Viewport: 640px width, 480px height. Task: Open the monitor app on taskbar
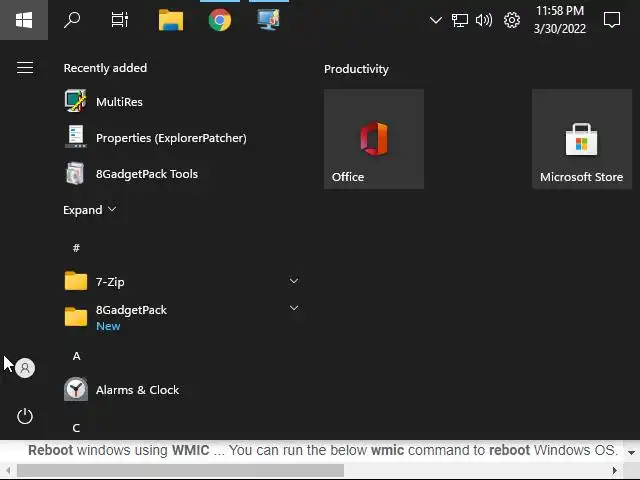(269, 20)
